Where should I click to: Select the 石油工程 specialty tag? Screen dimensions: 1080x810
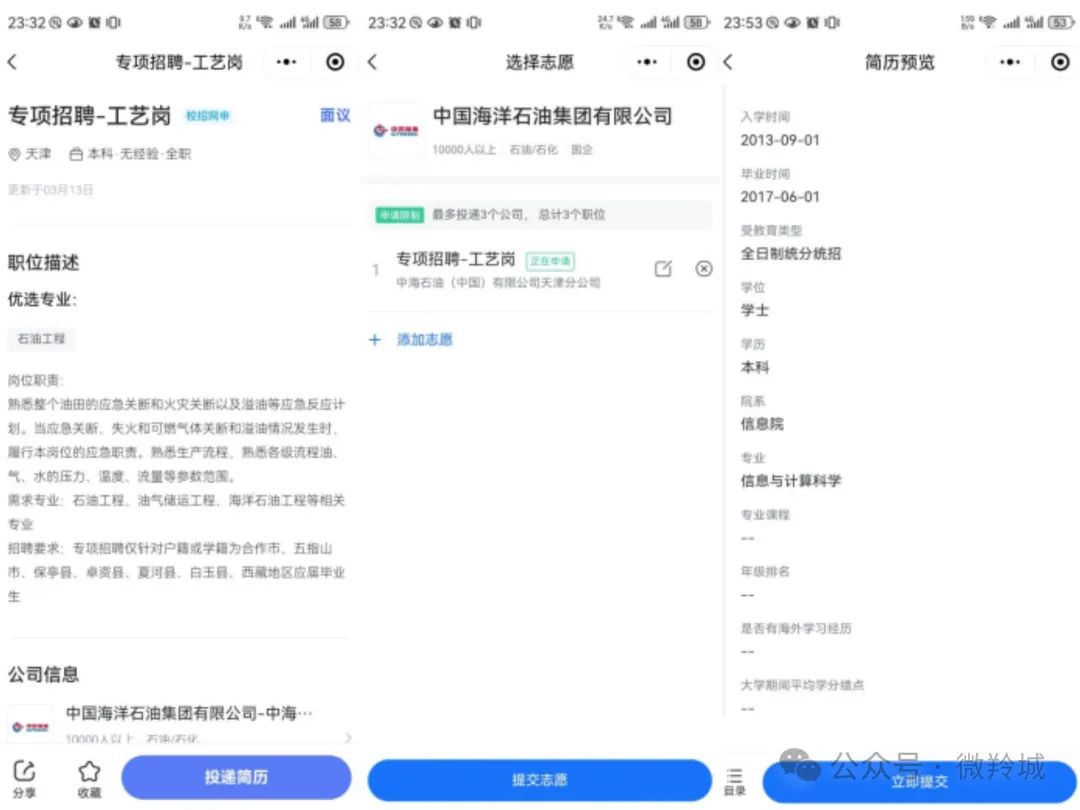pyautogui.click(x=41, y=339)
